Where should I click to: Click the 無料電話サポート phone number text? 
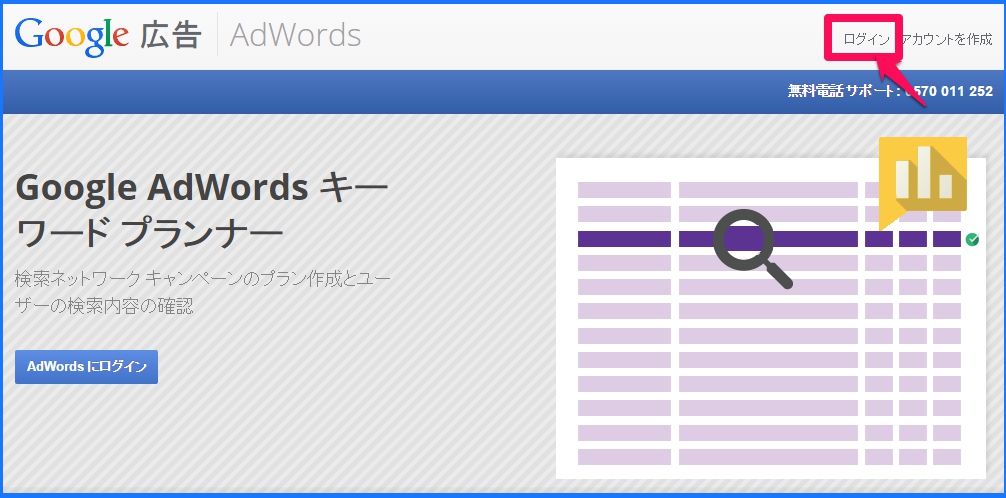[x=890, y=91]
